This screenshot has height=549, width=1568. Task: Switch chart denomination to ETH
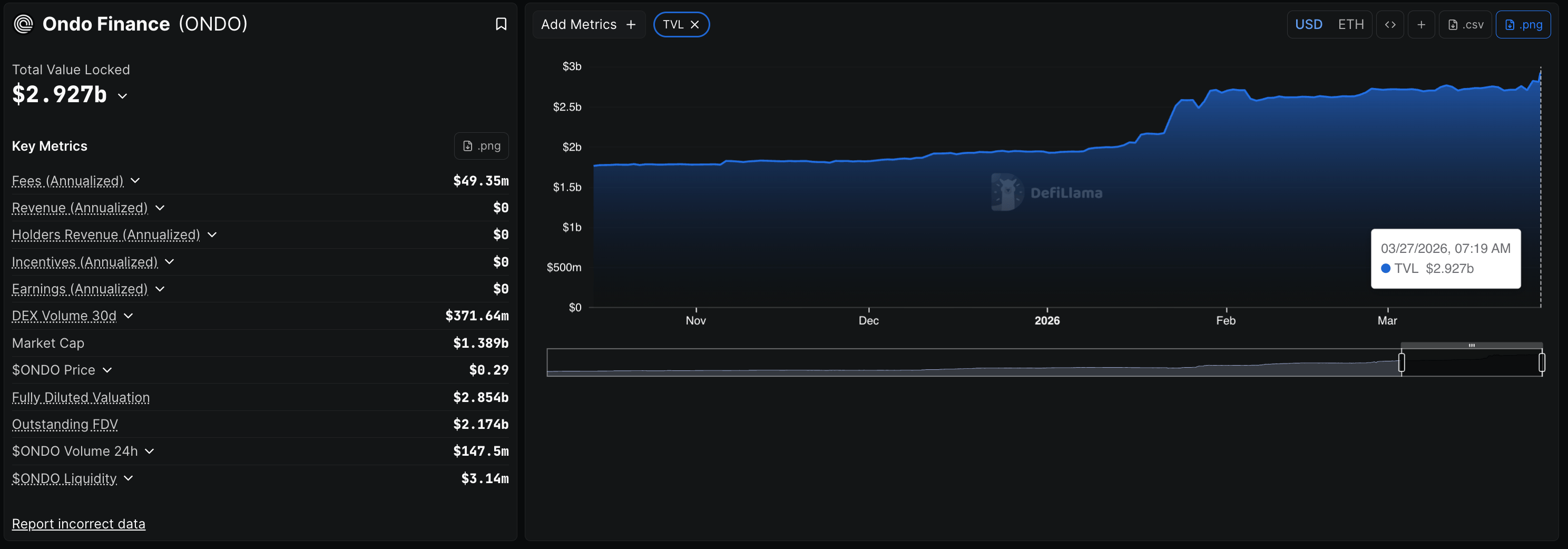click(x=1350, y=24)
